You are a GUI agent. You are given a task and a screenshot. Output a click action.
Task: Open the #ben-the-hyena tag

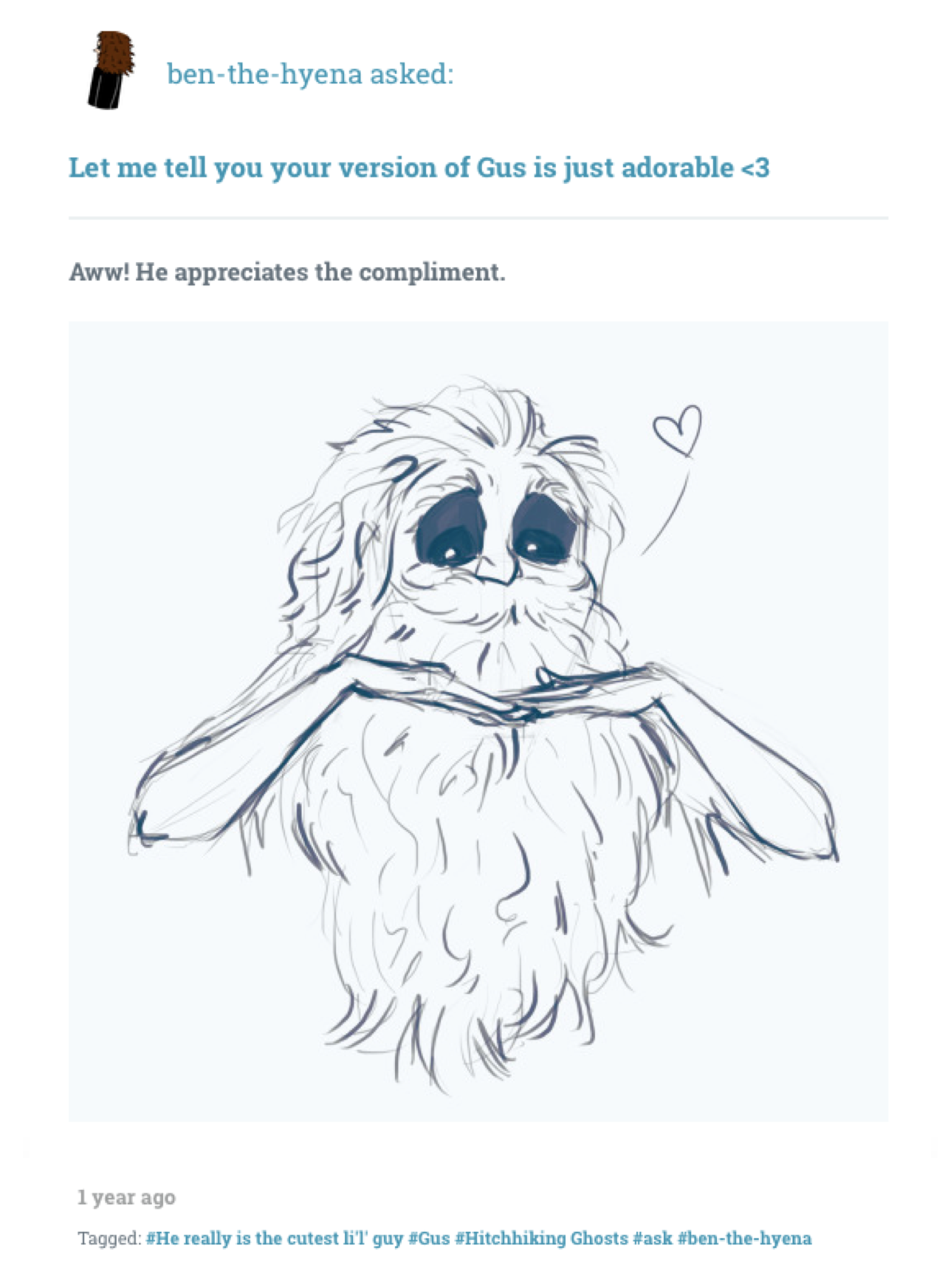(x=744, y=1239)
